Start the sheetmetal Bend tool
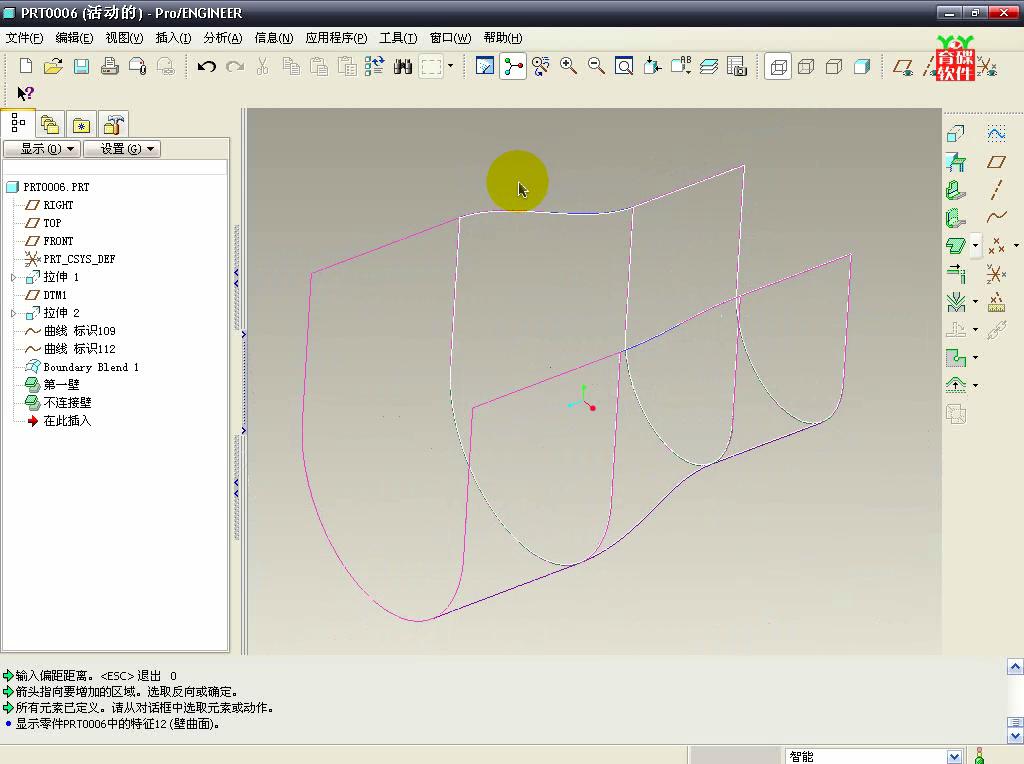The width and height of the screenshot is (1024, 764). (955, 302)
